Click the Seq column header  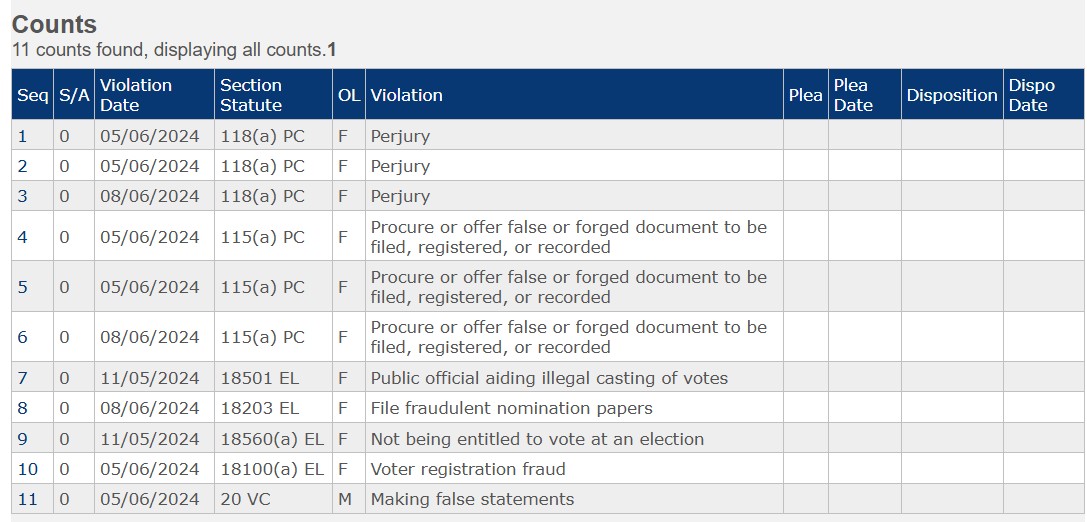[x=33, y=95]
